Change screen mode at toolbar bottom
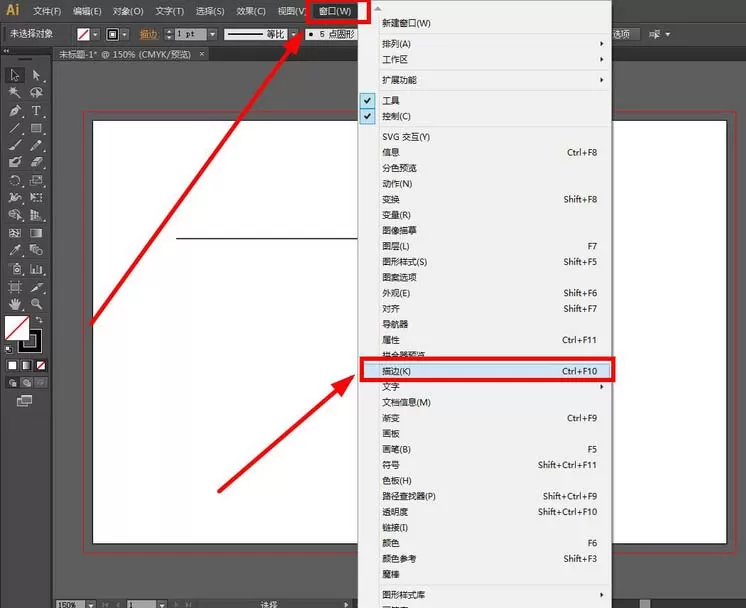The height and width of the screenshot is (608, 746). point(24,401)
